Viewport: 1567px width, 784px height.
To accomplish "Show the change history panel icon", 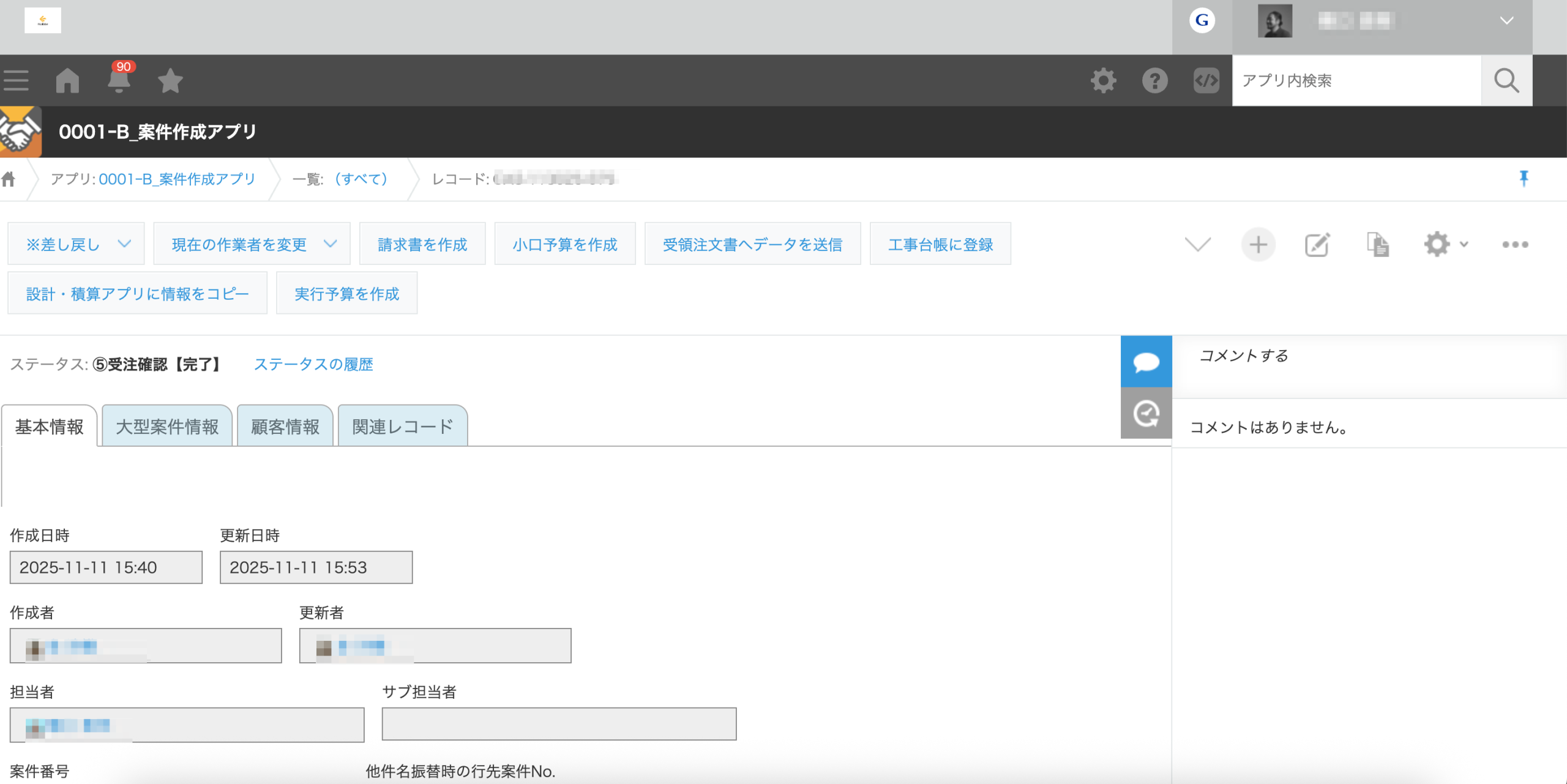I will (x=1146, y=413).
